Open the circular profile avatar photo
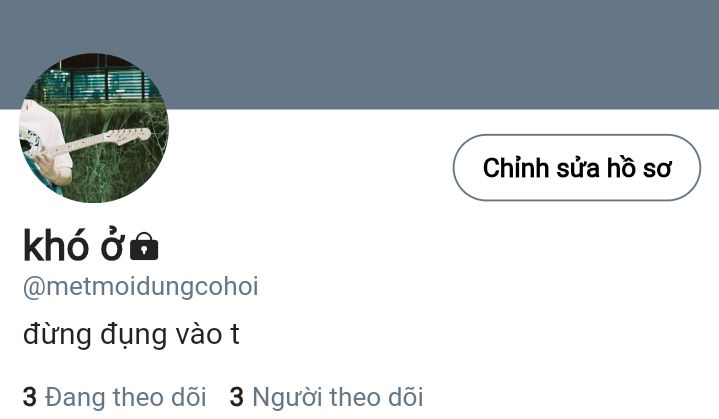This screenshot has height=419, width=719. point(94,128)
